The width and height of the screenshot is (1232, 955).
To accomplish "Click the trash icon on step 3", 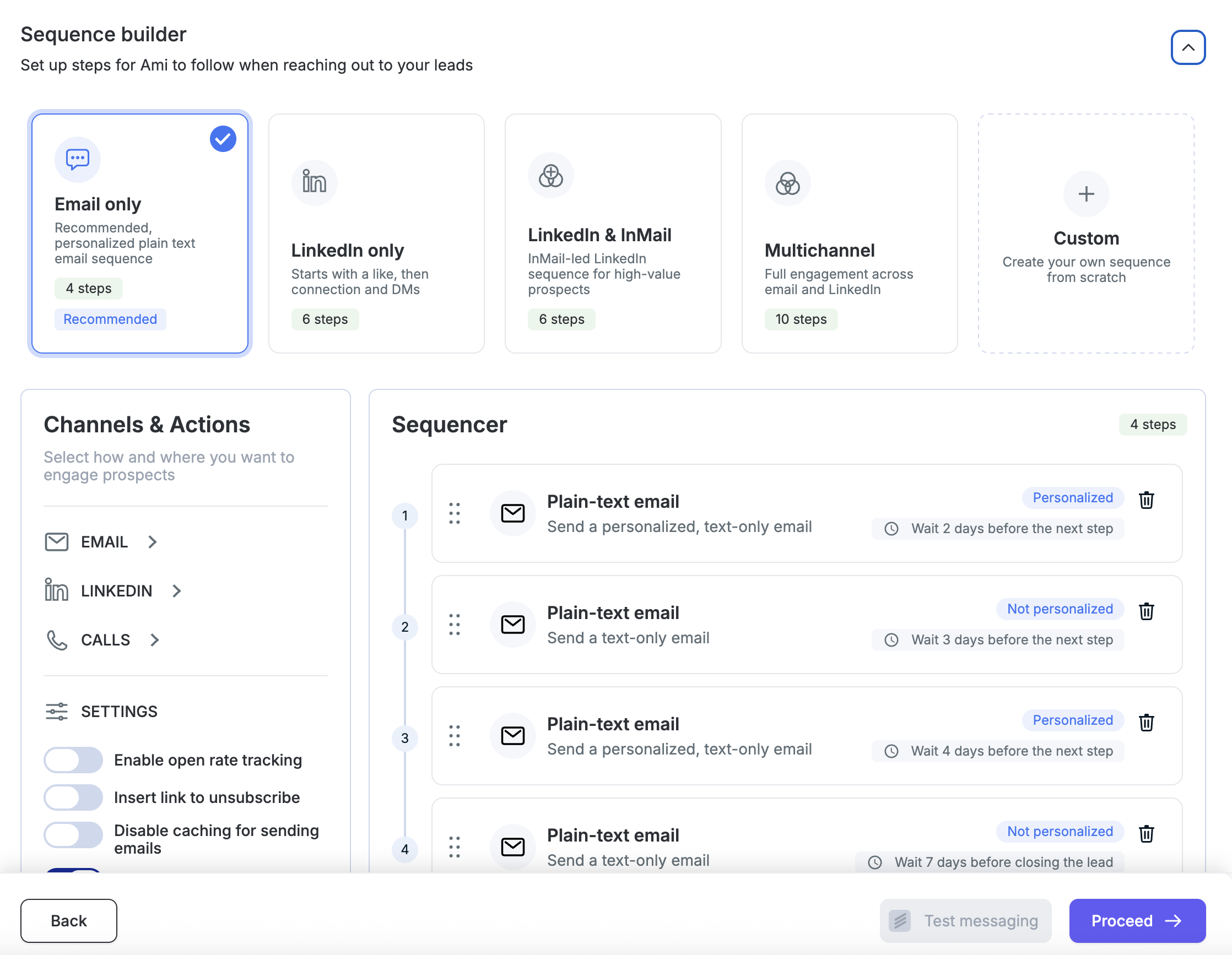I will coord(1146,722).
